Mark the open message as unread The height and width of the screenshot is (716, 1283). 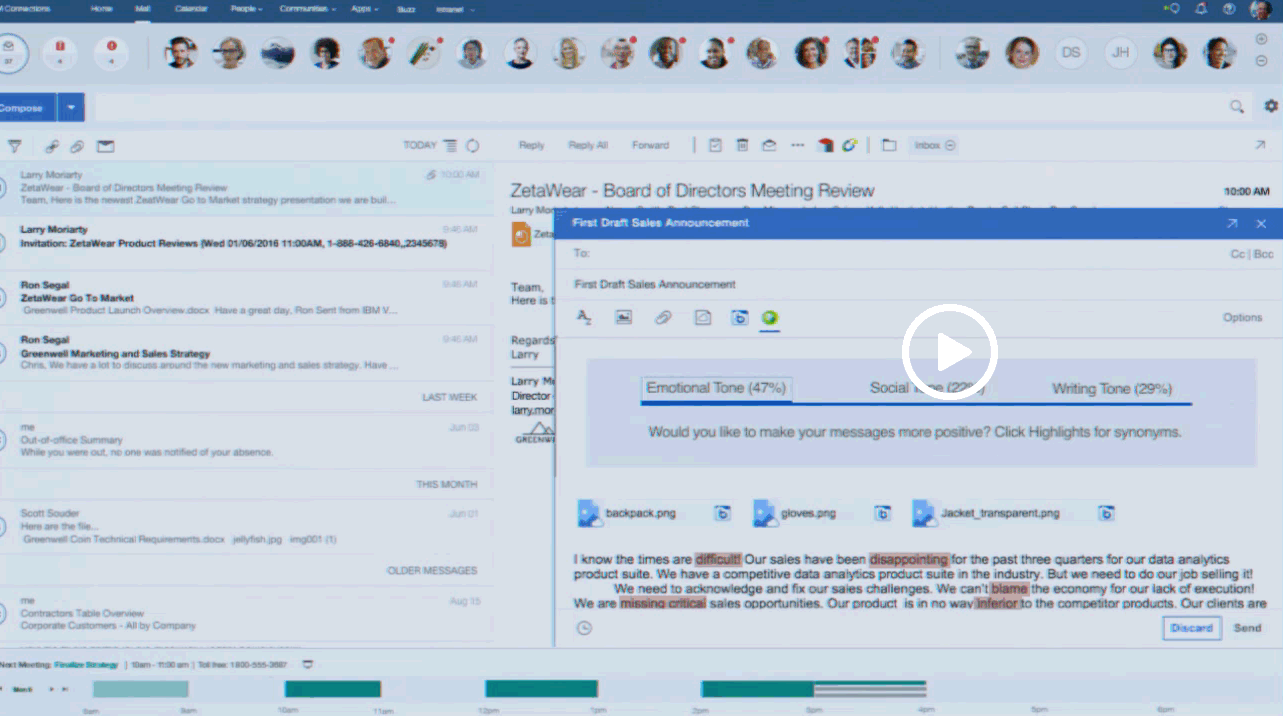point(769,145)
